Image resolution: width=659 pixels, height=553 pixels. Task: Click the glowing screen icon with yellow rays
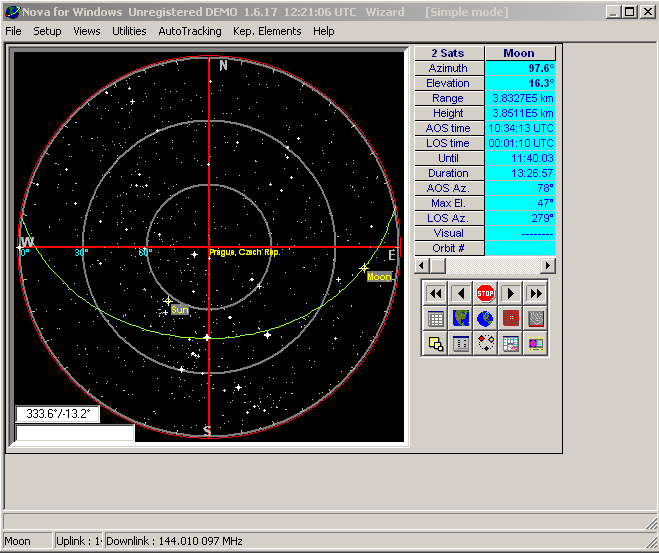click(x=537, y=344)
